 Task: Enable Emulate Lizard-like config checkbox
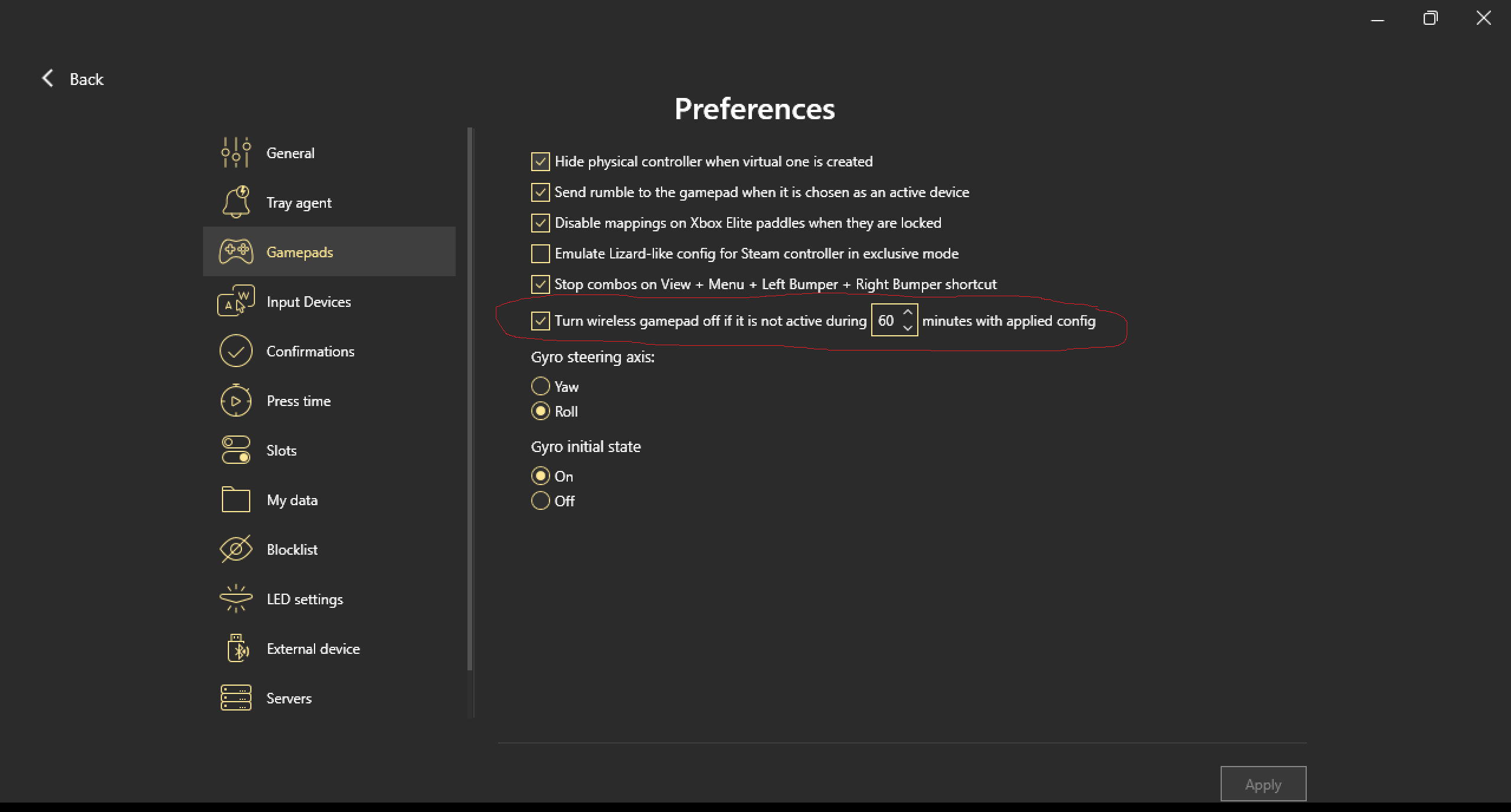click(x=540, y=254)
